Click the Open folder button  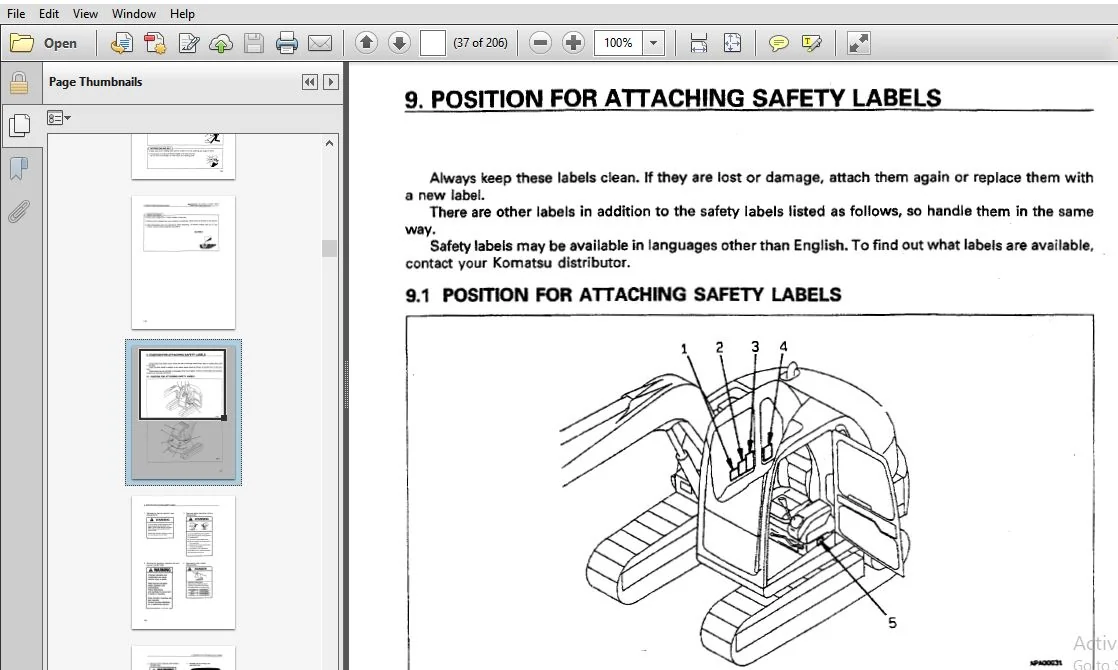click(44, 43)
